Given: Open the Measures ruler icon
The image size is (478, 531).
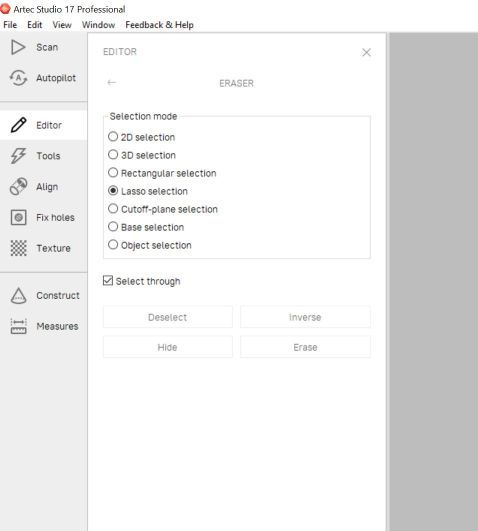Looking at the screenshot, I should pos(18,326).
